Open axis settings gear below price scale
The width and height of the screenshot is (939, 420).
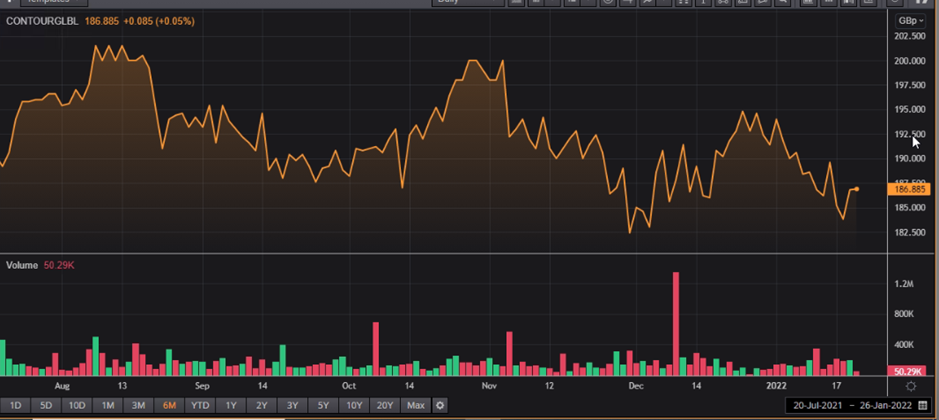[x=911, y=386]
